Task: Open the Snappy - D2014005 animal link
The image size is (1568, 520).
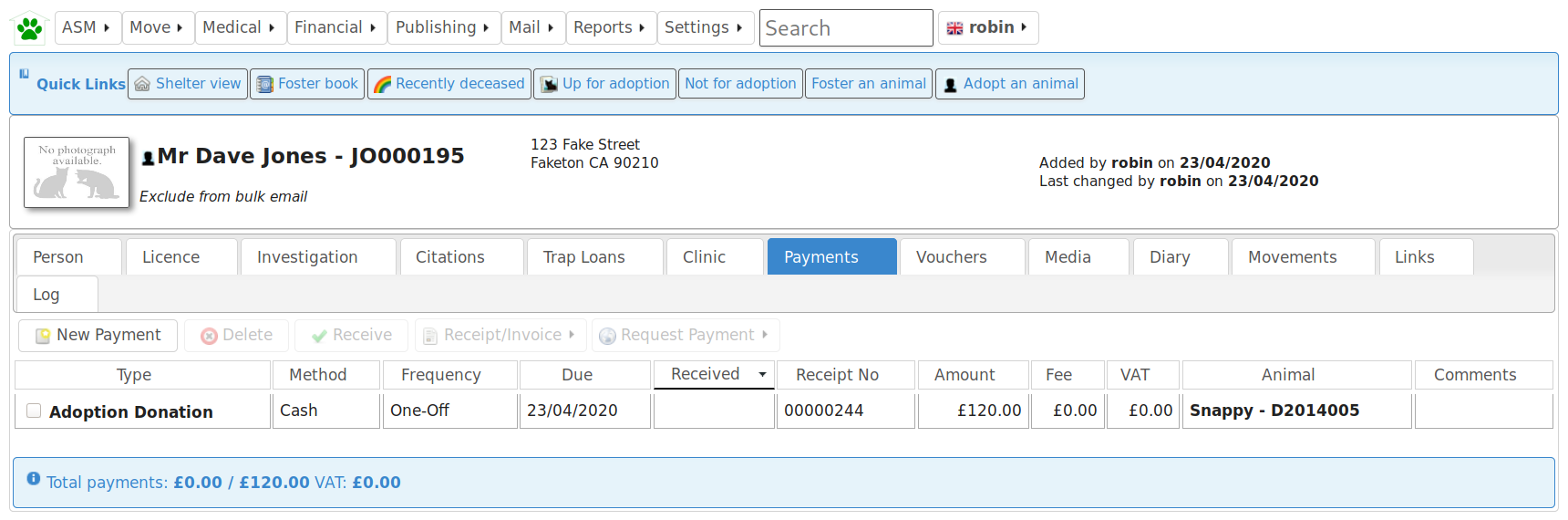Action: click(1274, 411)
